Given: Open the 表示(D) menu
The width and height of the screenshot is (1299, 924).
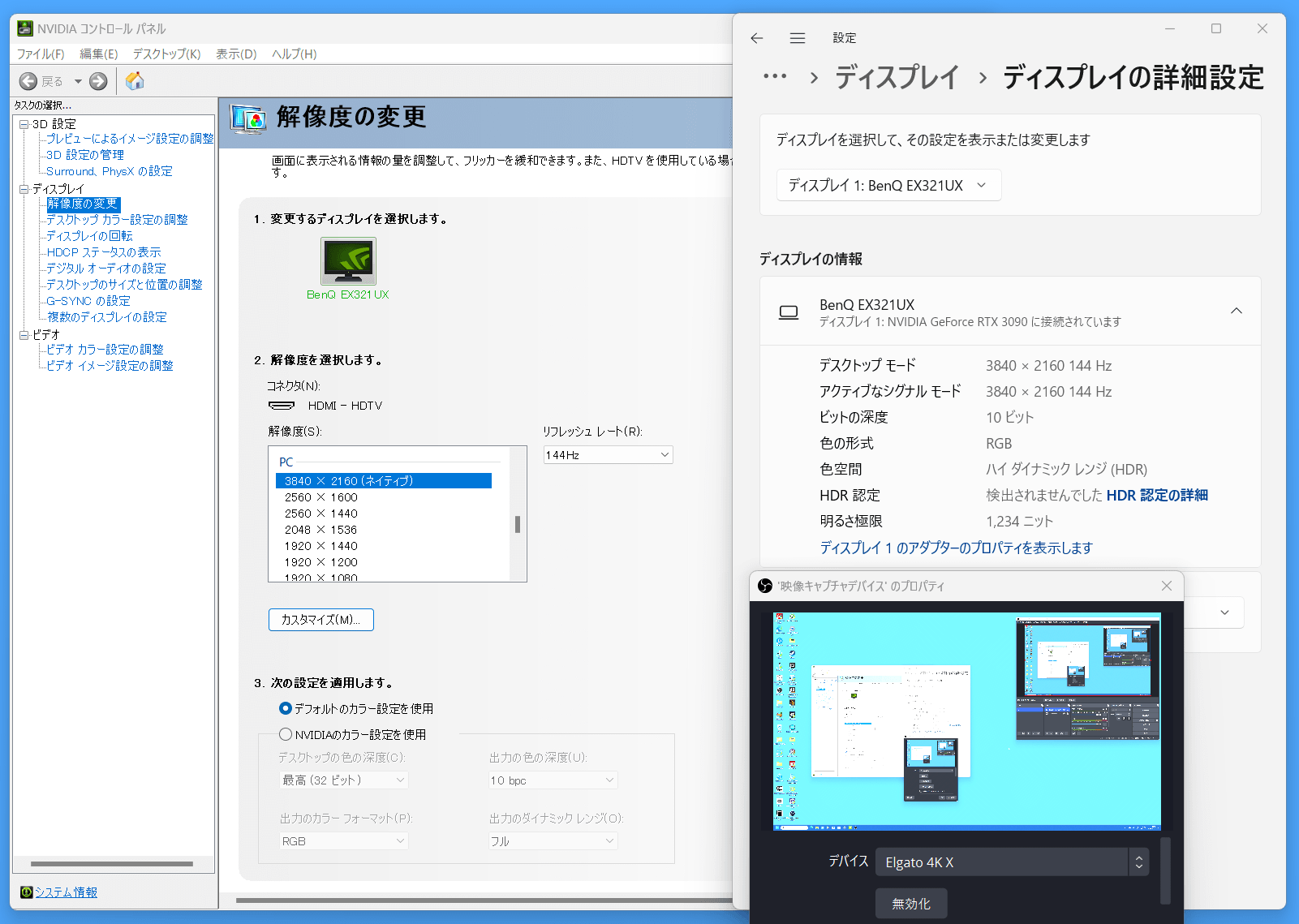Looking at the screenshot, I should (x=236, y=54).
